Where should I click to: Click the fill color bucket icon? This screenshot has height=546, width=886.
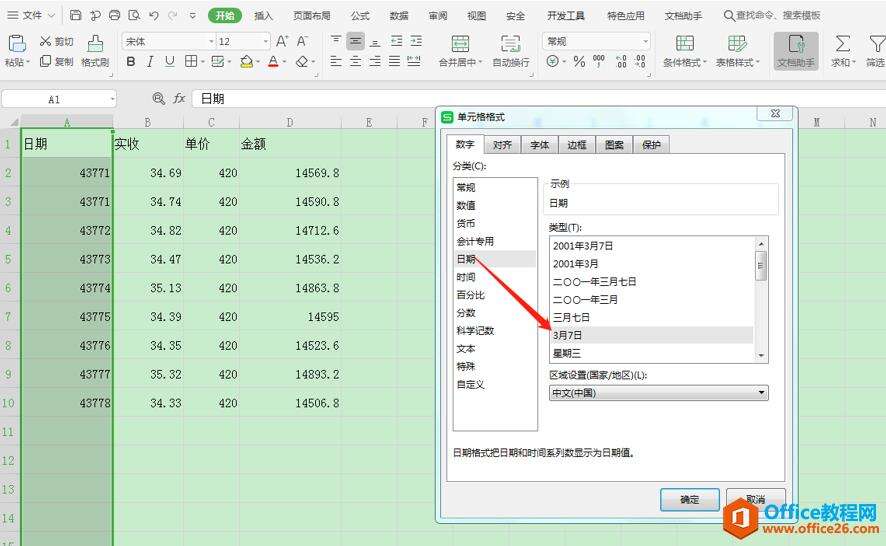pyautogui.click(x=247, y=62)
